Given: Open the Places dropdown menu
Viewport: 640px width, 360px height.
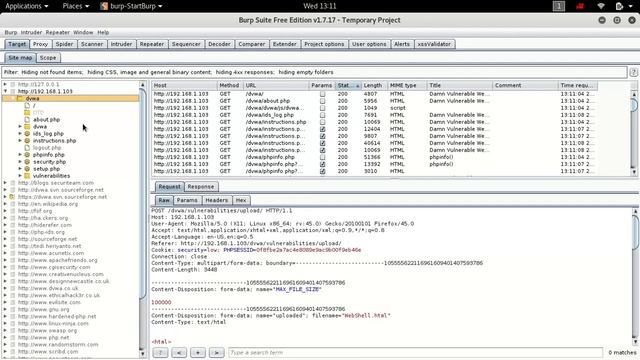Looking at the screenshot, I should [x=76, y=6].
